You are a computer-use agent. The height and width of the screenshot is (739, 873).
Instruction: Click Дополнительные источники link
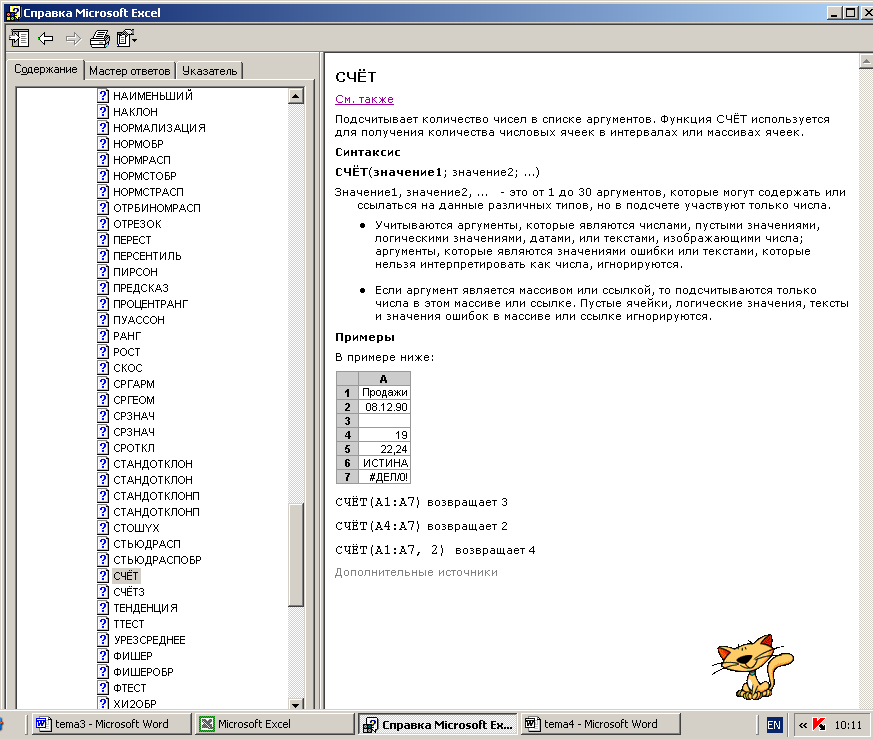click(x=416, y=572)
